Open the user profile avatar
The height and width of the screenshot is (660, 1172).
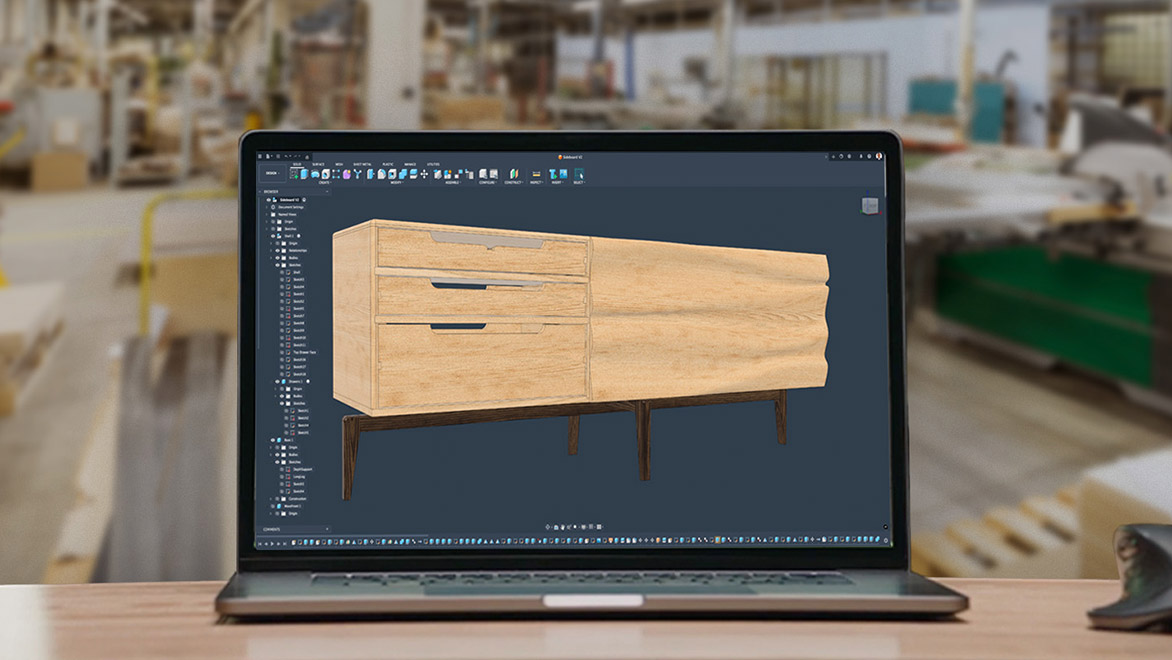tap(879, 156)
